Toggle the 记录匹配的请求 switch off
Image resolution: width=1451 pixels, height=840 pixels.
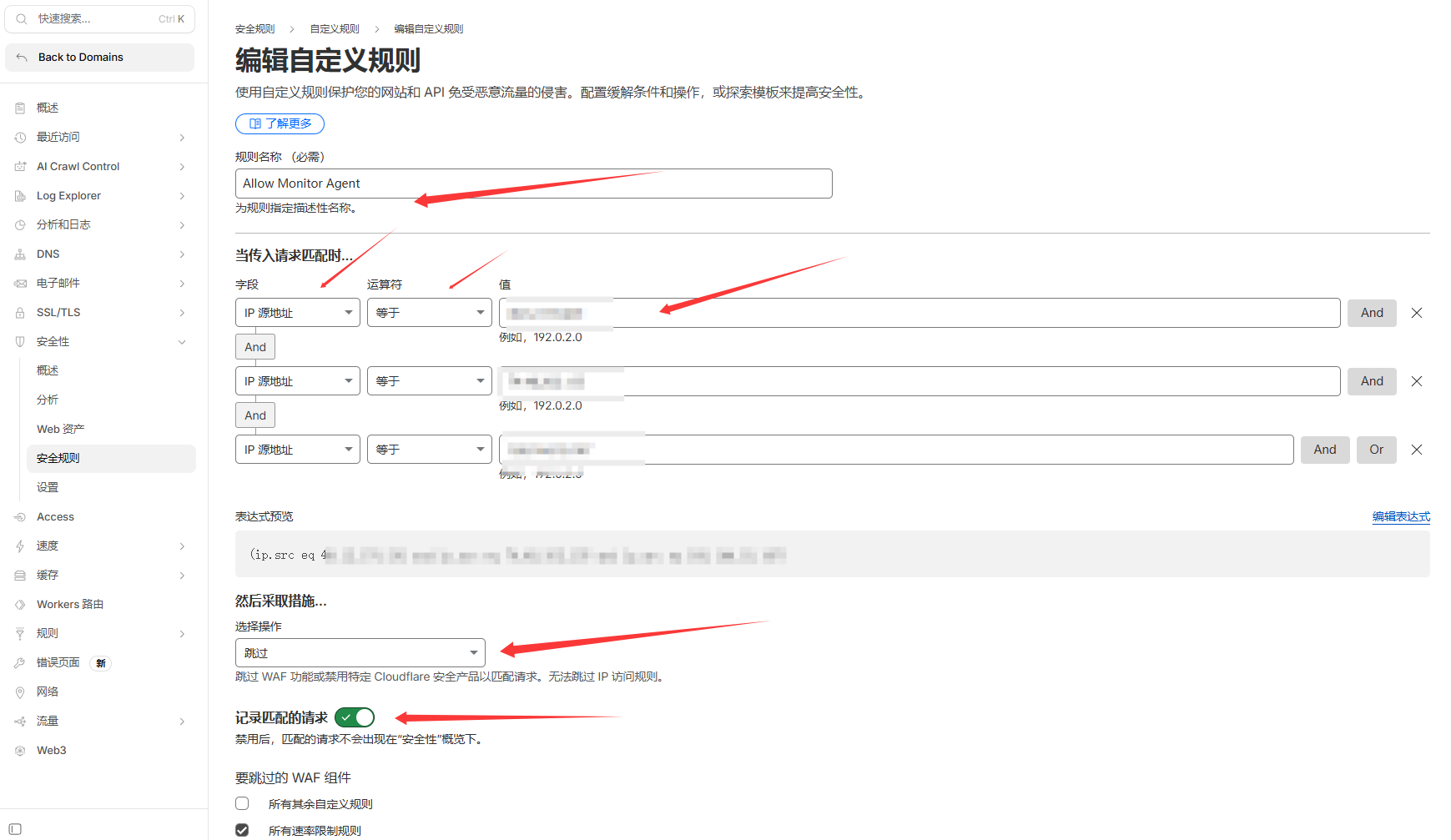[355, 717]
